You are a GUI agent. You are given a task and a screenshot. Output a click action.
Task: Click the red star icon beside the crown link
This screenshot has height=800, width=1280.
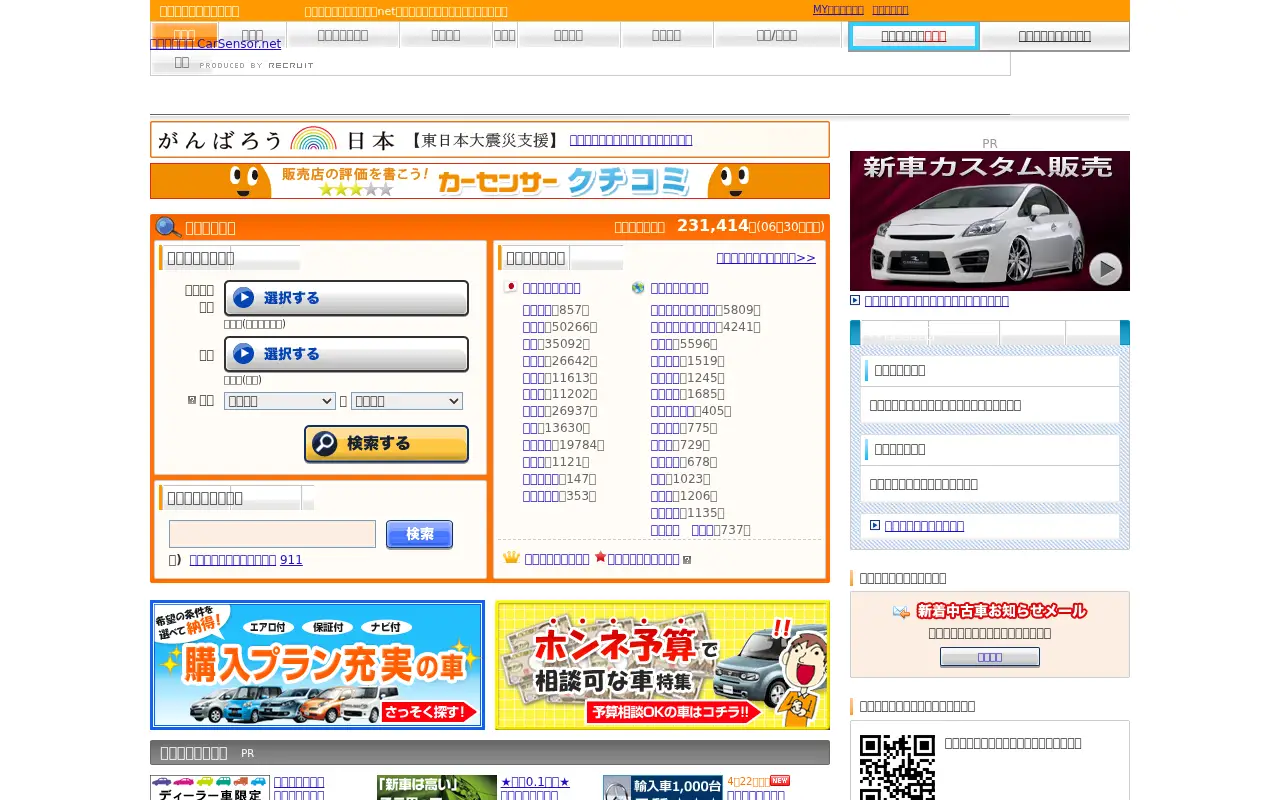point(600,558)
